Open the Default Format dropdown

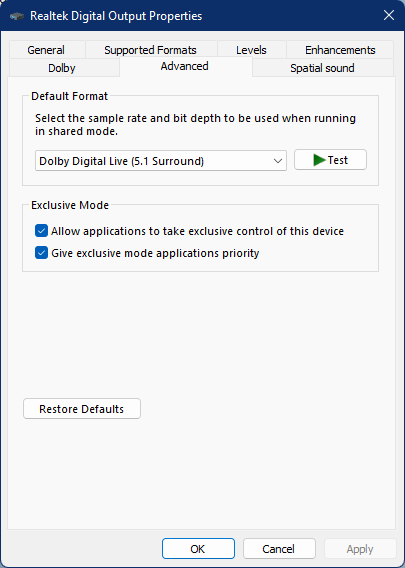[x=161, y=161]
